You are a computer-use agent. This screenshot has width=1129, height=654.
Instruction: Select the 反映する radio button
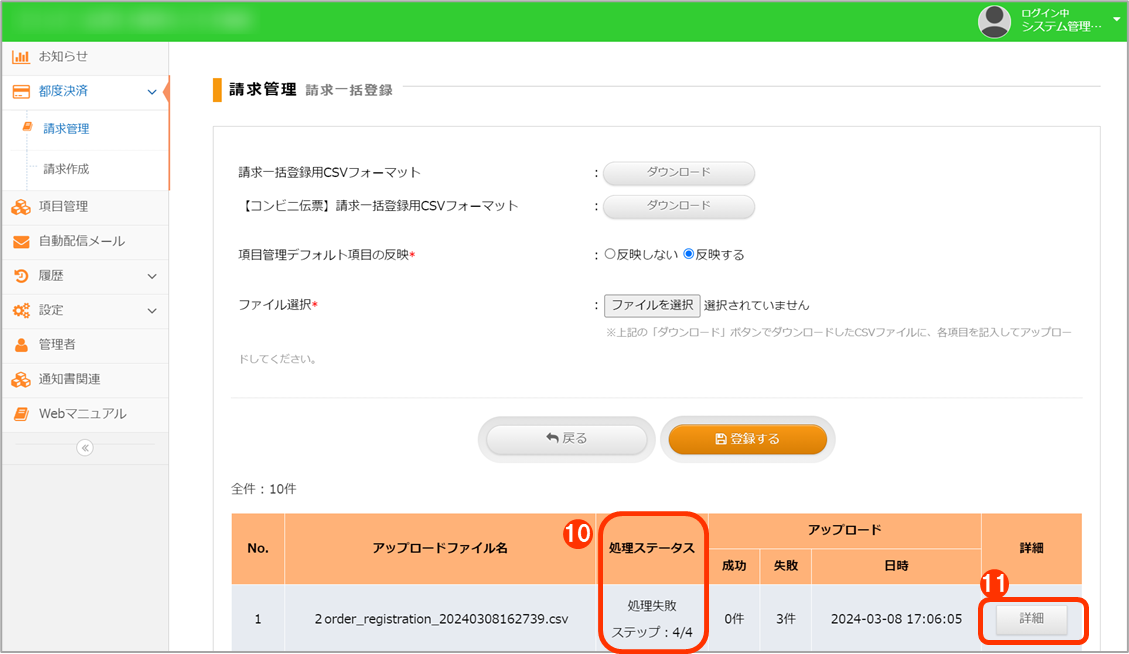click(688, 255)
